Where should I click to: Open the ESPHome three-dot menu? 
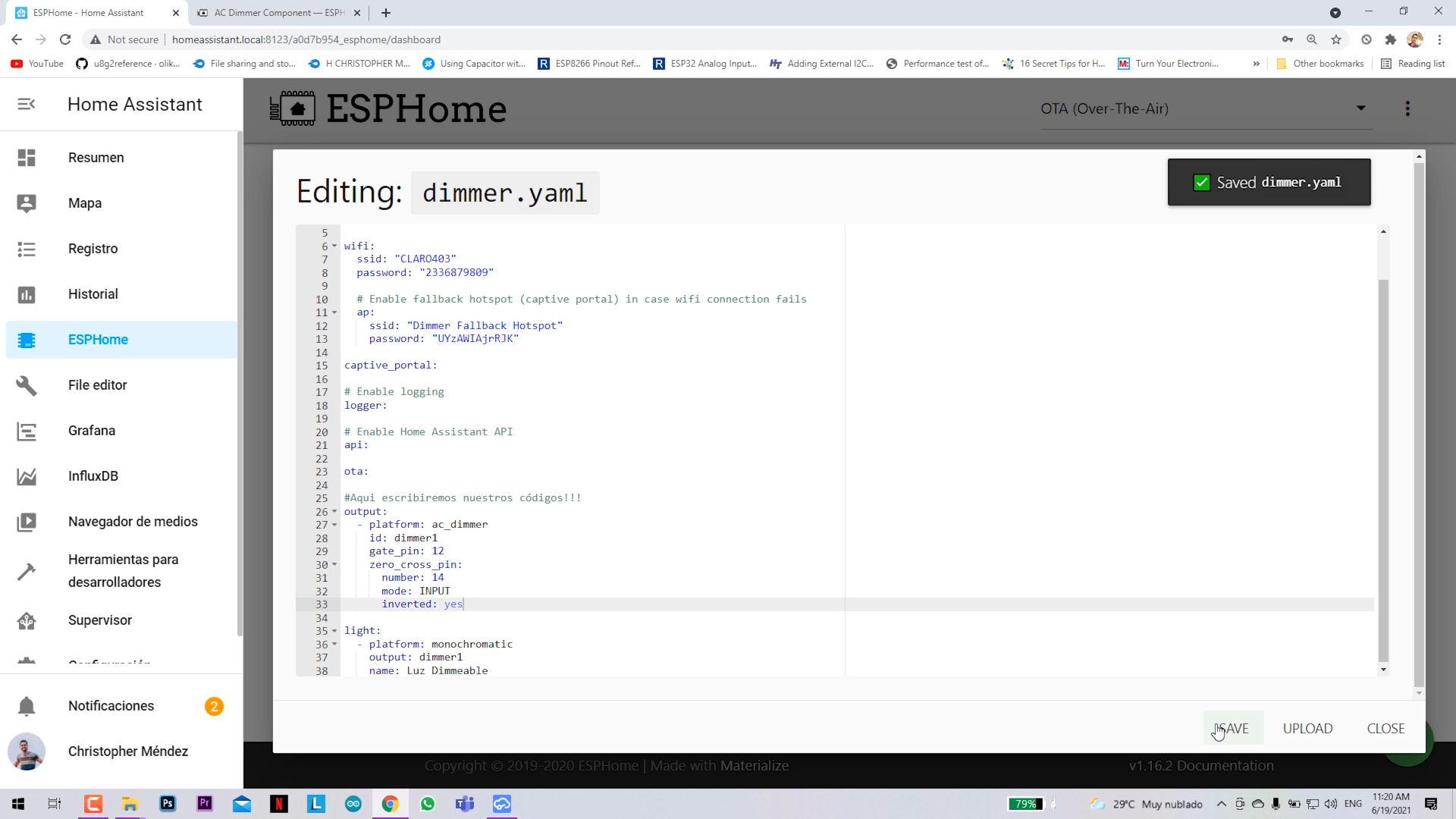(1407, 108)
